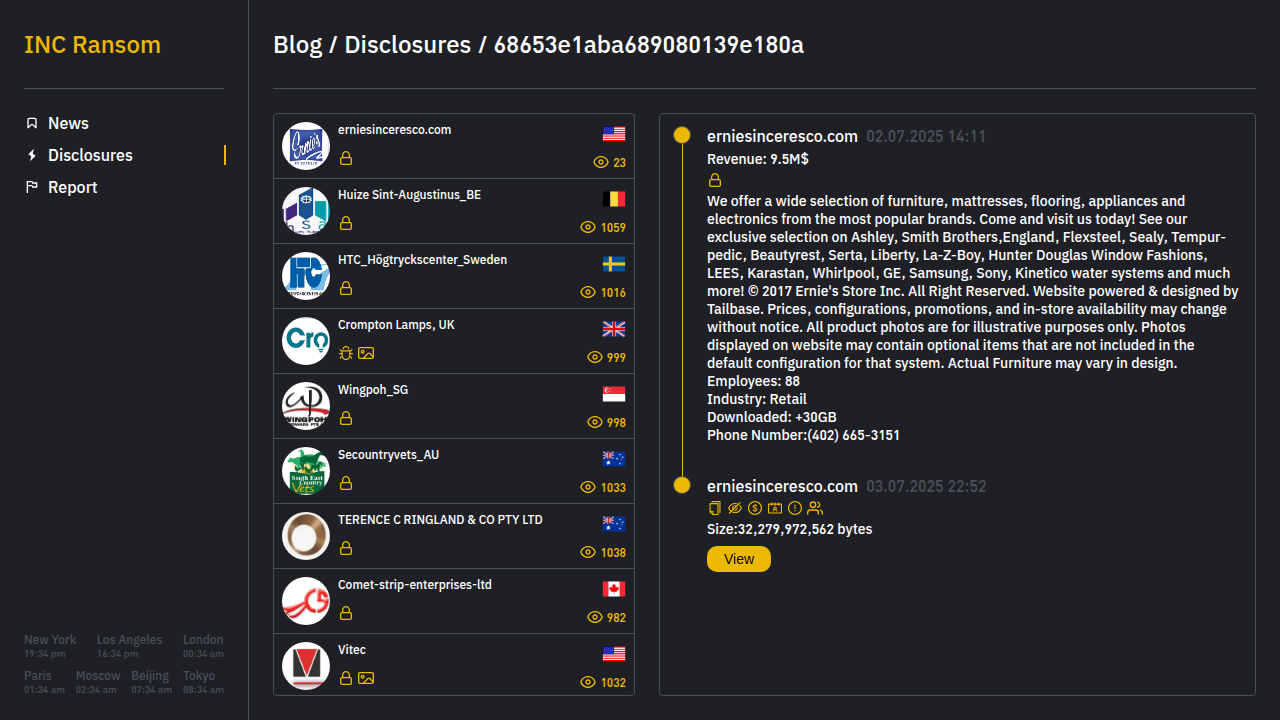Screen dimensions: 1280x720
Task: Click the exclamation warning circle icon
Action: pos(795,508)
